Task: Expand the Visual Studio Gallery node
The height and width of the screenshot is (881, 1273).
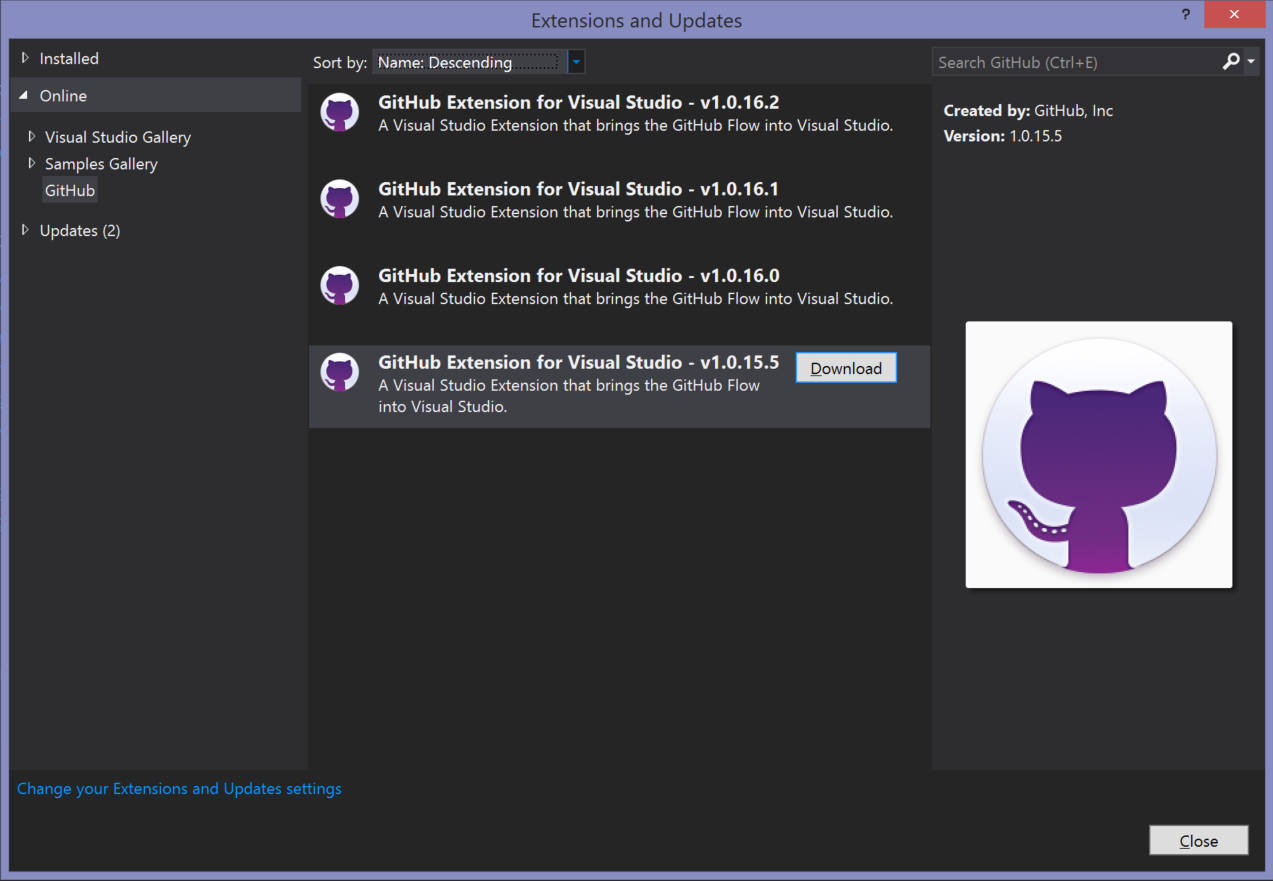Action: [x=32, y=137]
